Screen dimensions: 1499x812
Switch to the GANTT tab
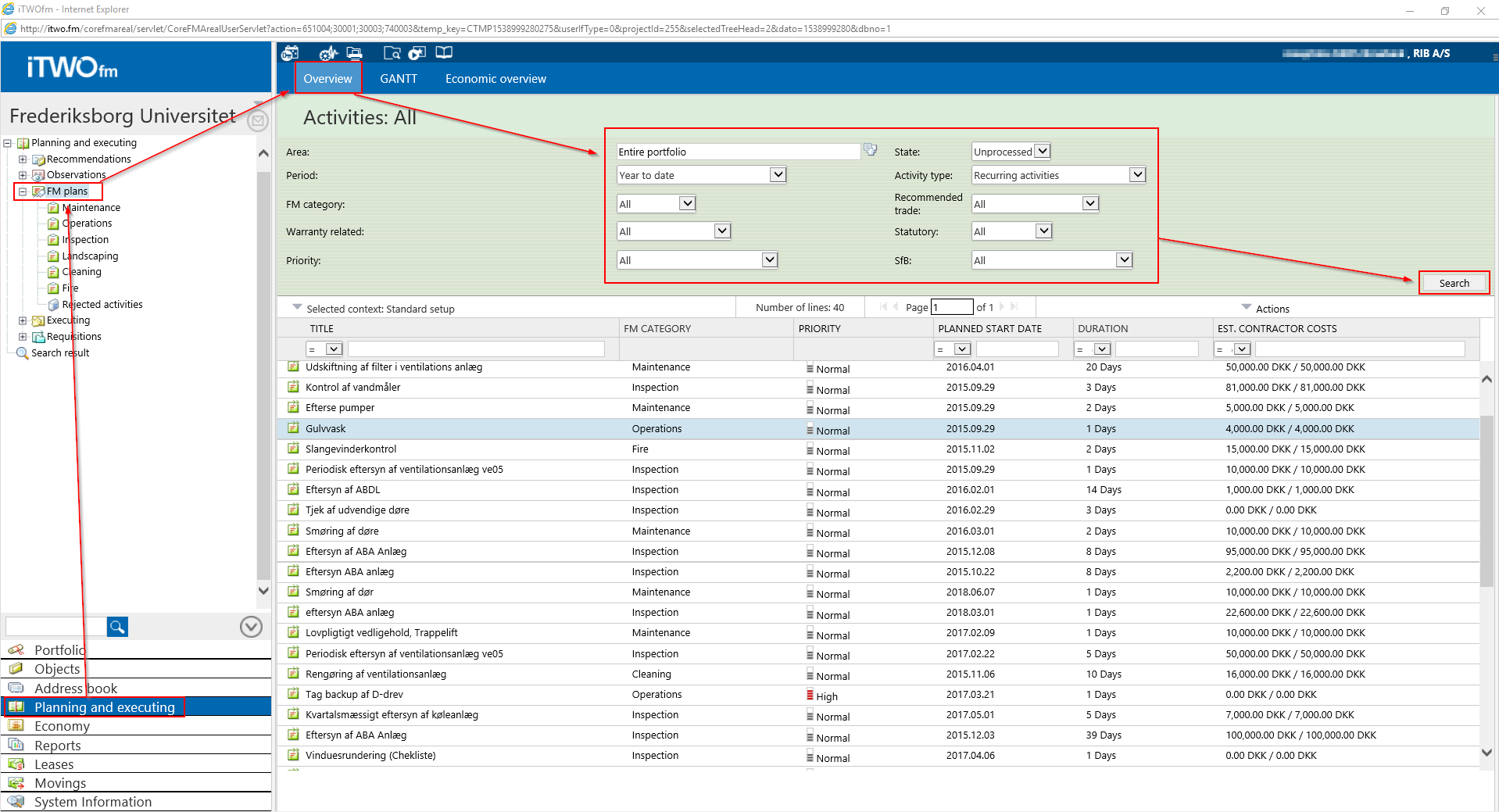[x=399, y=78]
